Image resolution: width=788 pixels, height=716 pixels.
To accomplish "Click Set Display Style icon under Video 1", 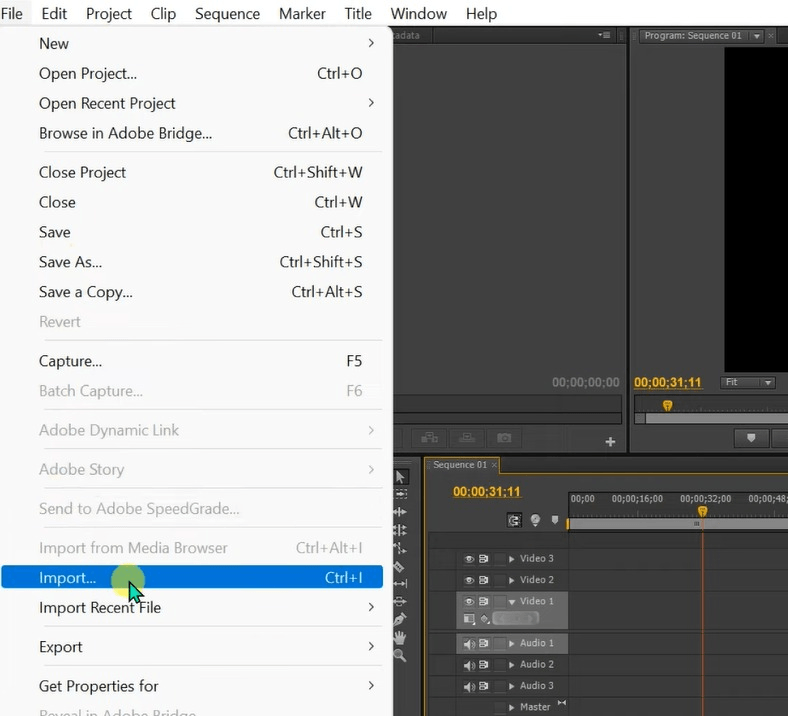I will point(469,619).
